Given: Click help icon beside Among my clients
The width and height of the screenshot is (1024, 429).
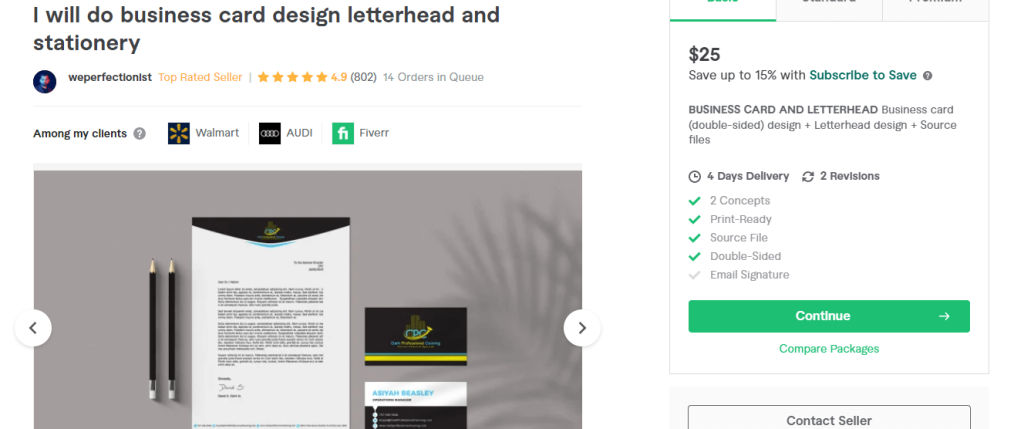Looking at the screenshot, I should tap(139, 134).
